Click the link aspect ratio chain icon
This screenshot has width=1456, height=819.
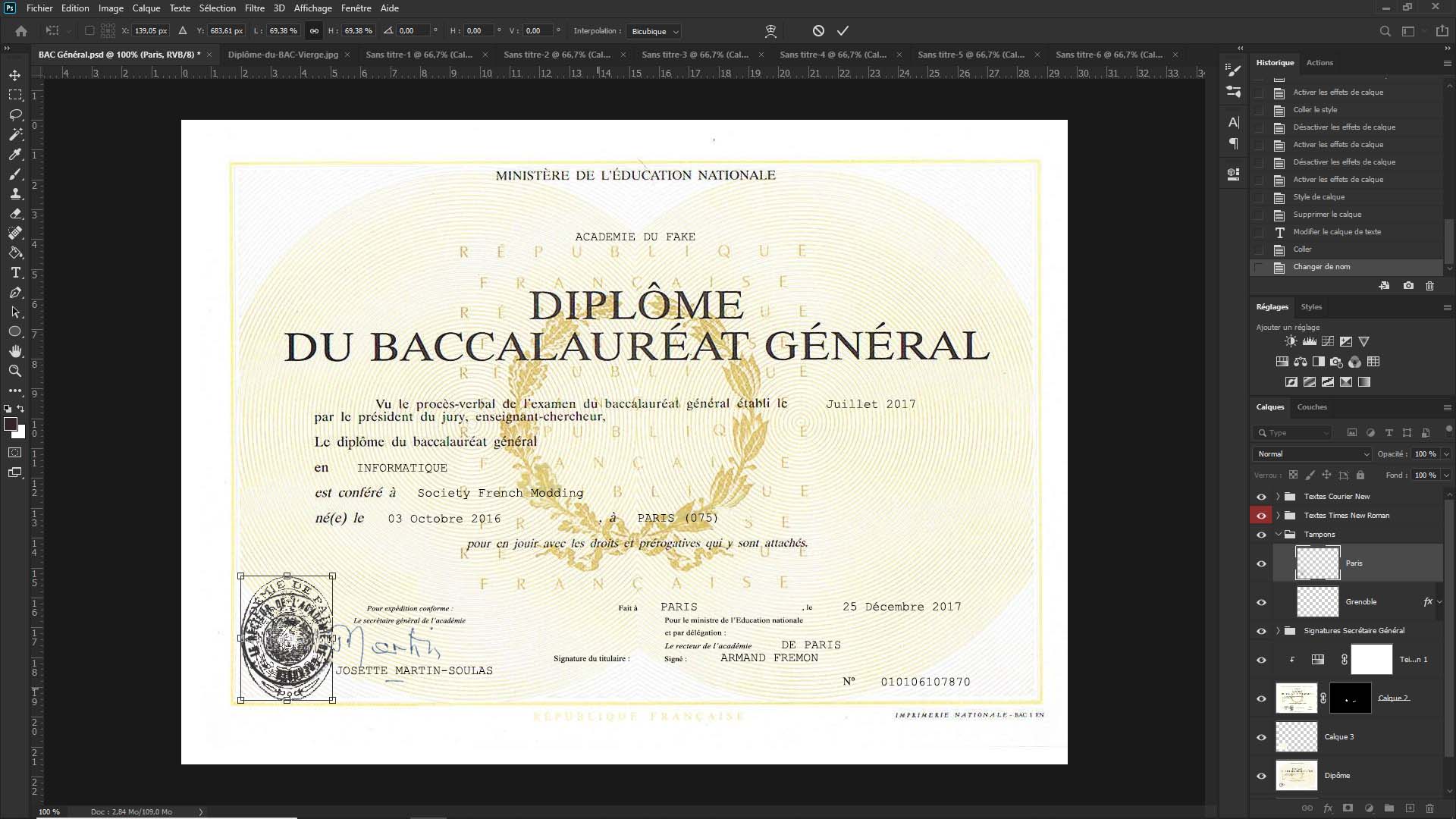[314, 31]
